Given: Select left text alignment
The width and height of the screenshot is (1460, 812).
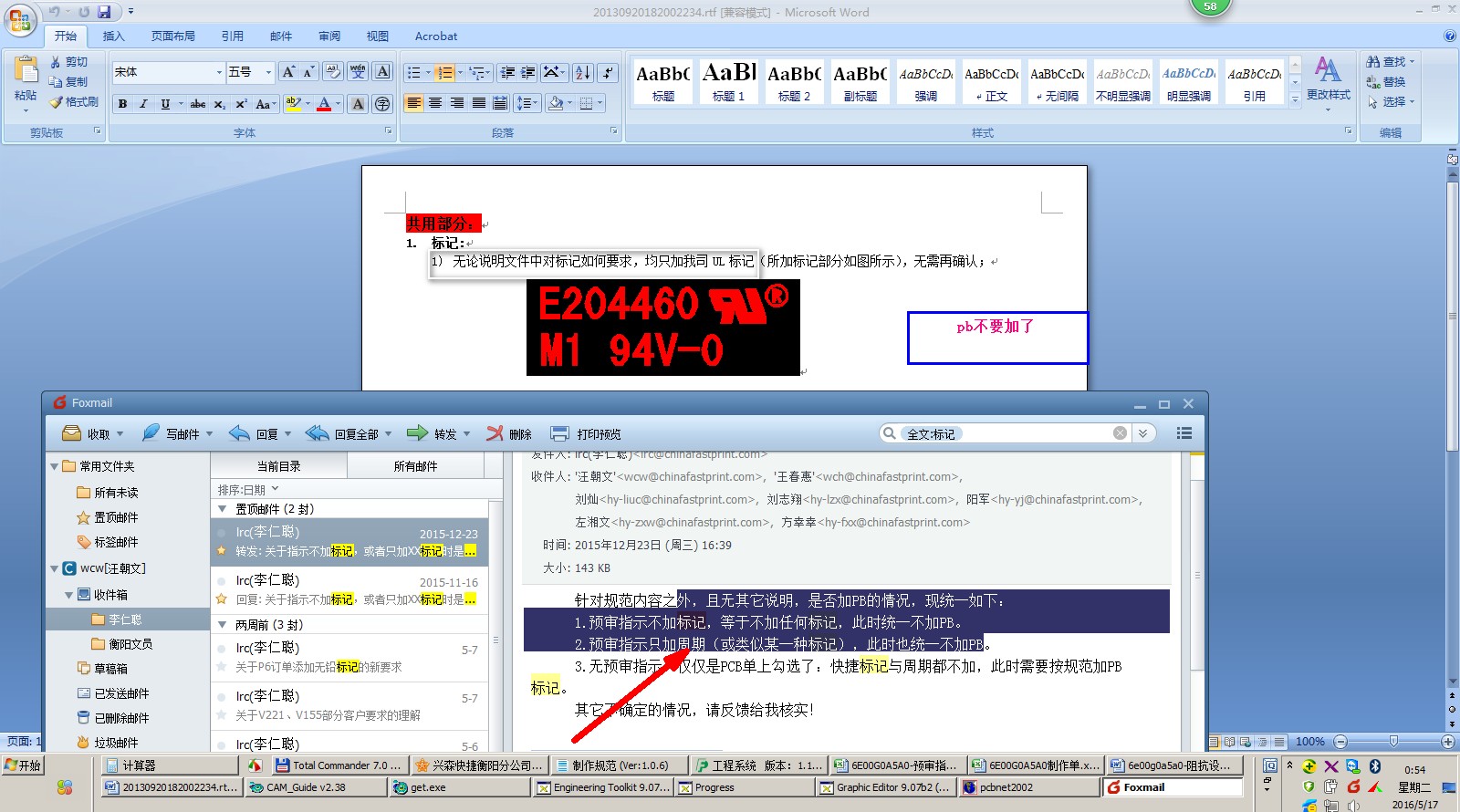Looking at the screenshot, I should (414, 103).
